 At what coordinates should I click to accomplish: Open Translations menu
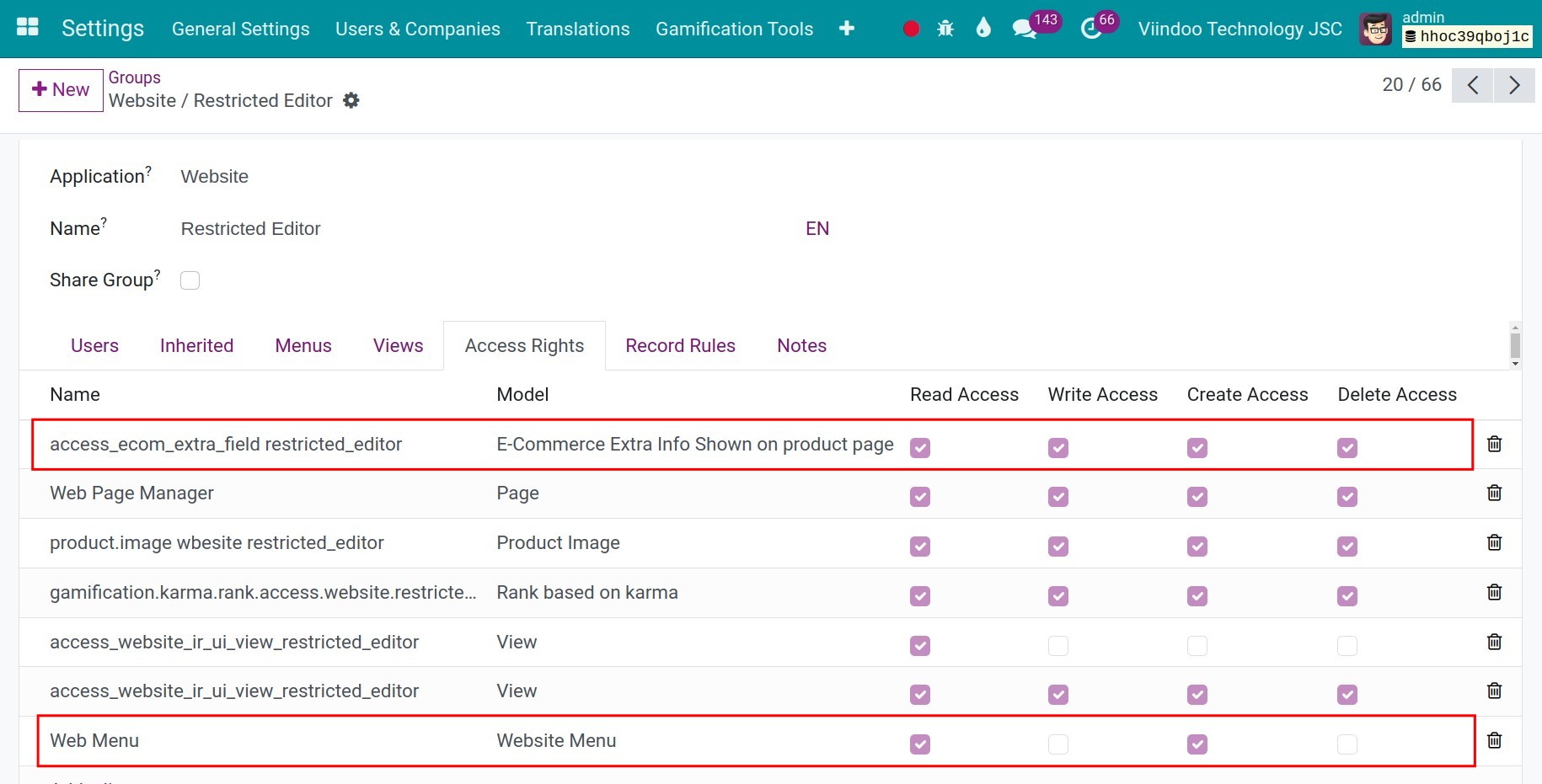[578, 29]
